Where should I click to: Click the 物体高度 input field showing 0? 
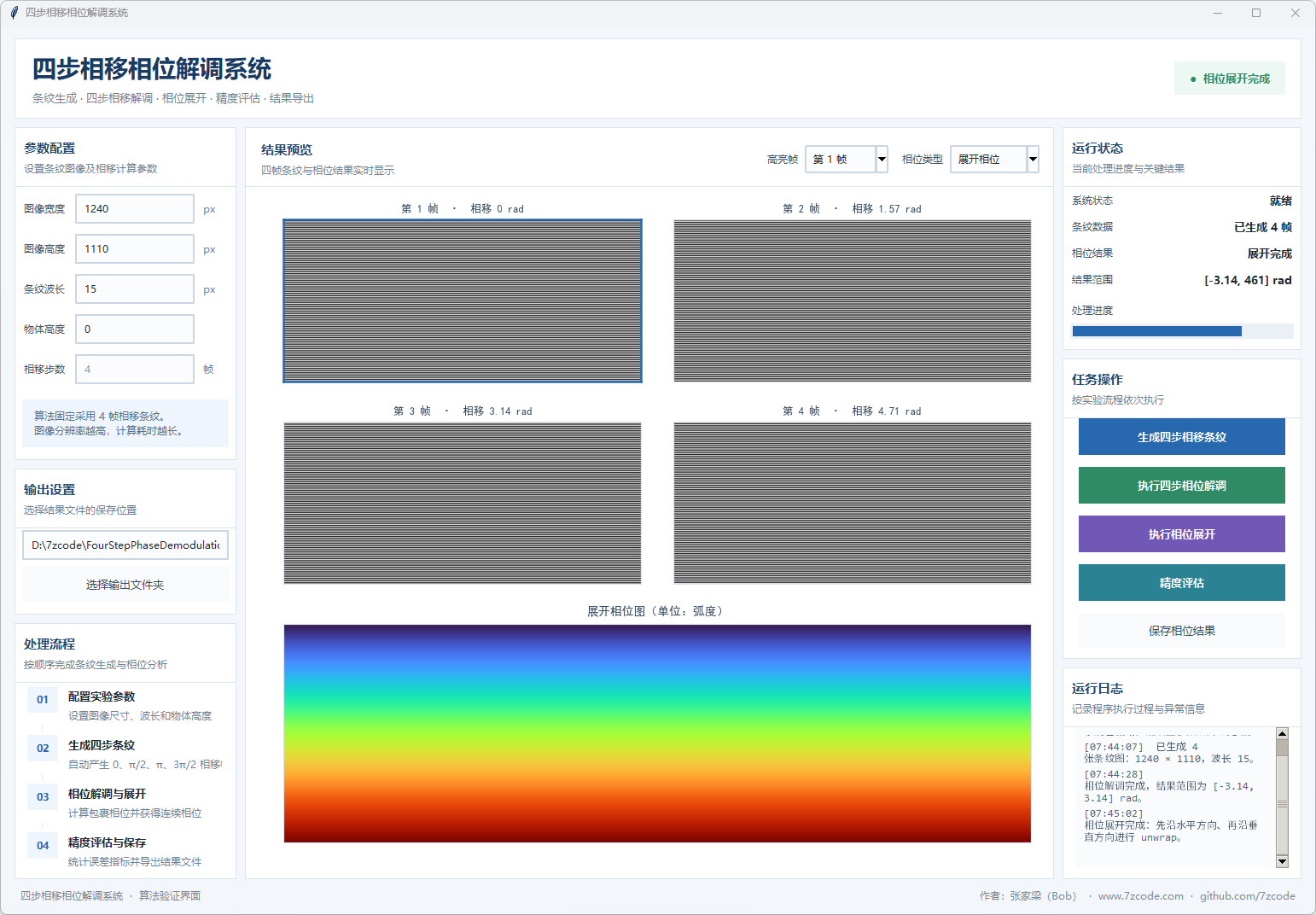click(x=135, y=329)
